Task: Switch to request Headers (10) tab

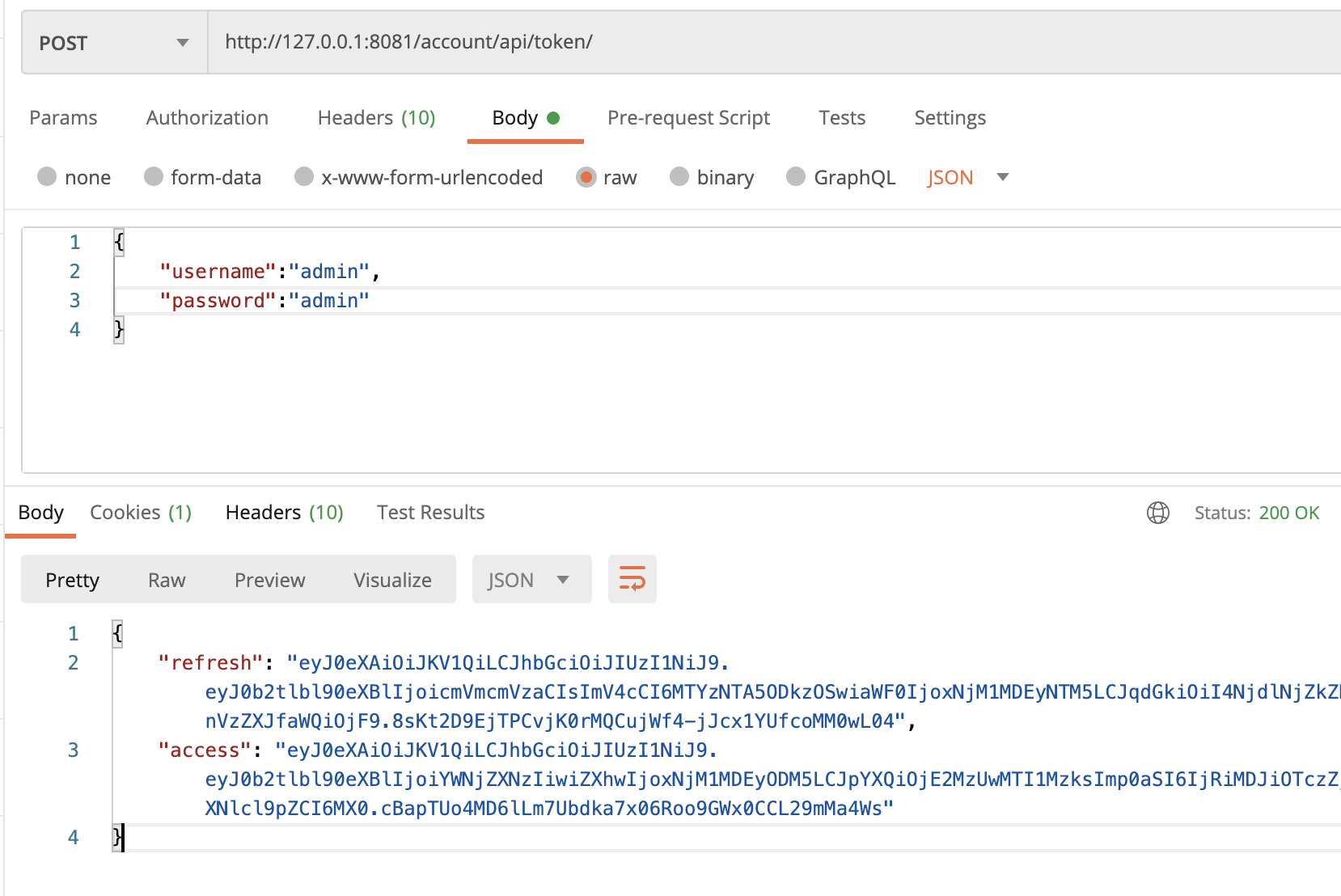Action: [x=376, y=118]
